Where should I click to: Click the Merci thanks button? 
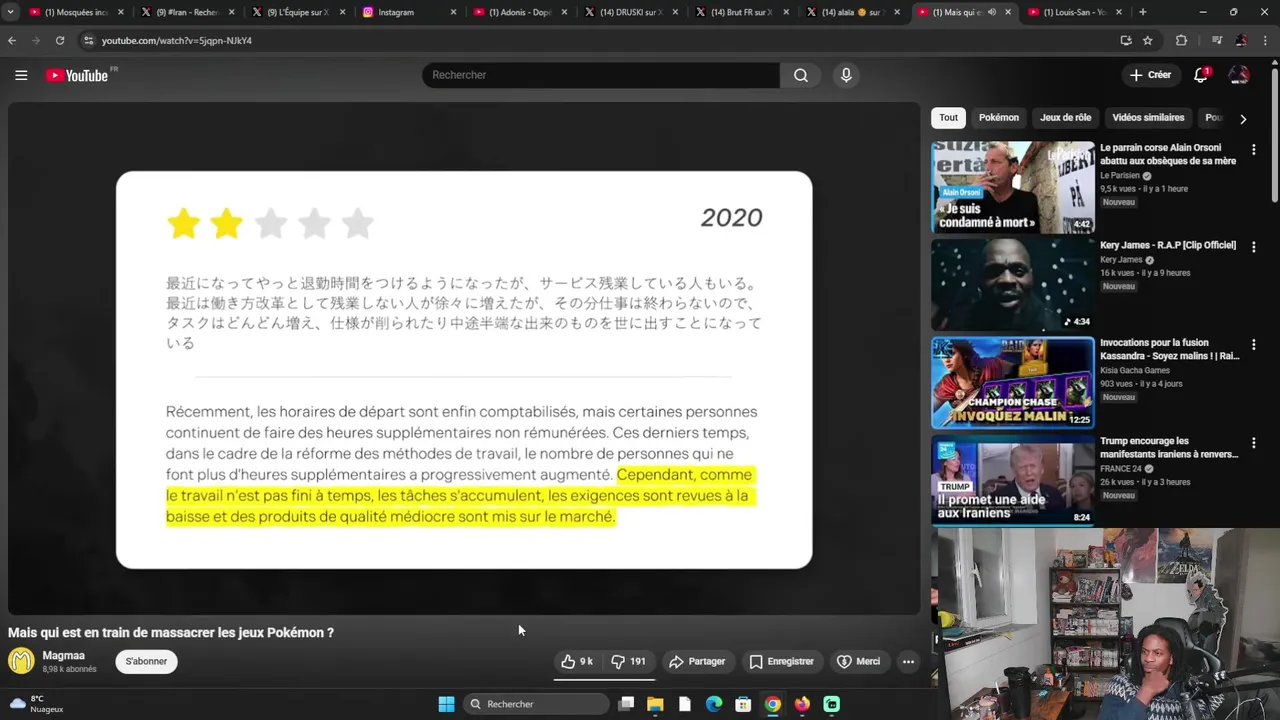[x=858, y=661]
